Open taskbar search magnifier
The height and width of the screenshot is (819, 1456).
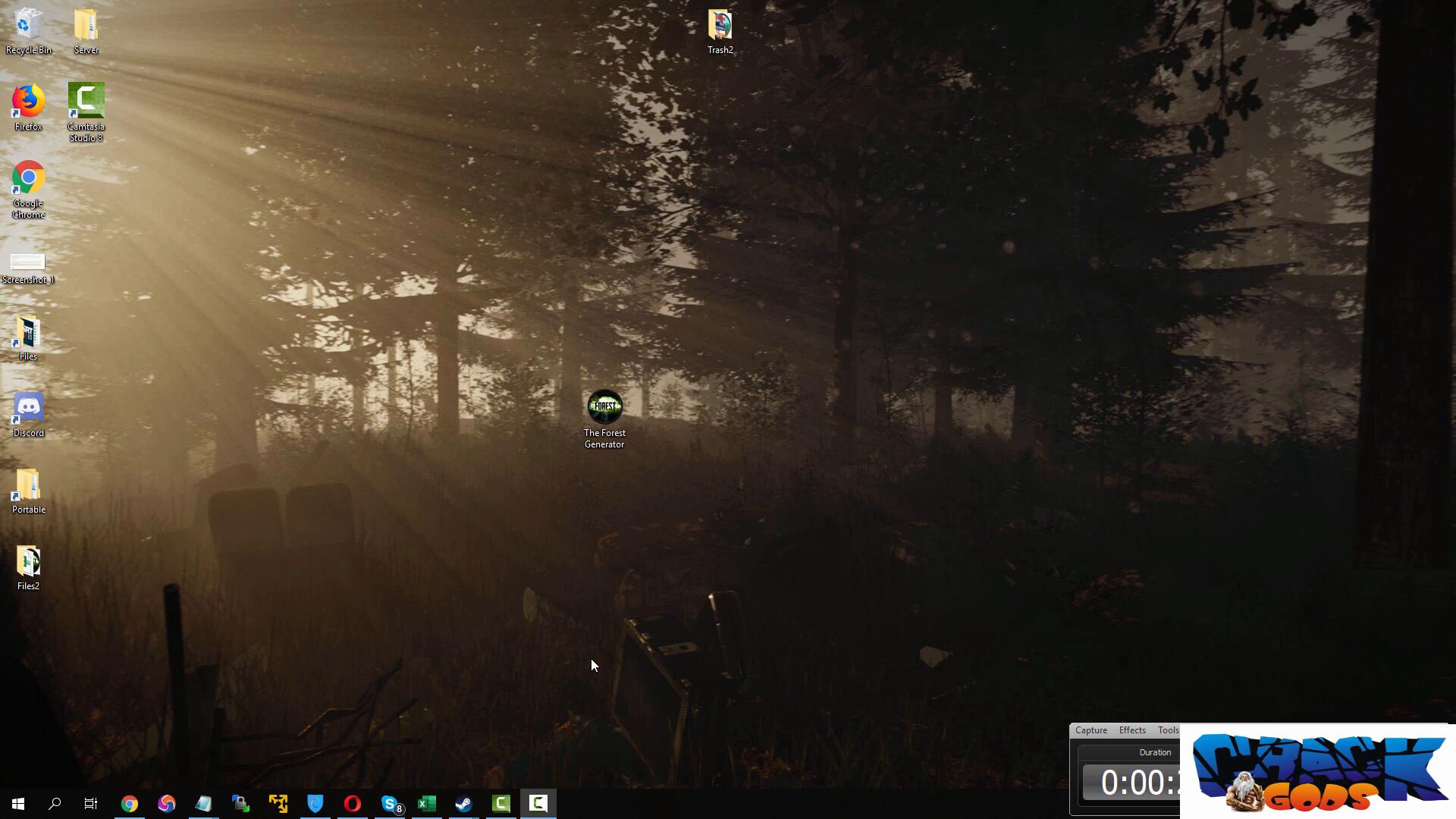click(x=55, y=803)
